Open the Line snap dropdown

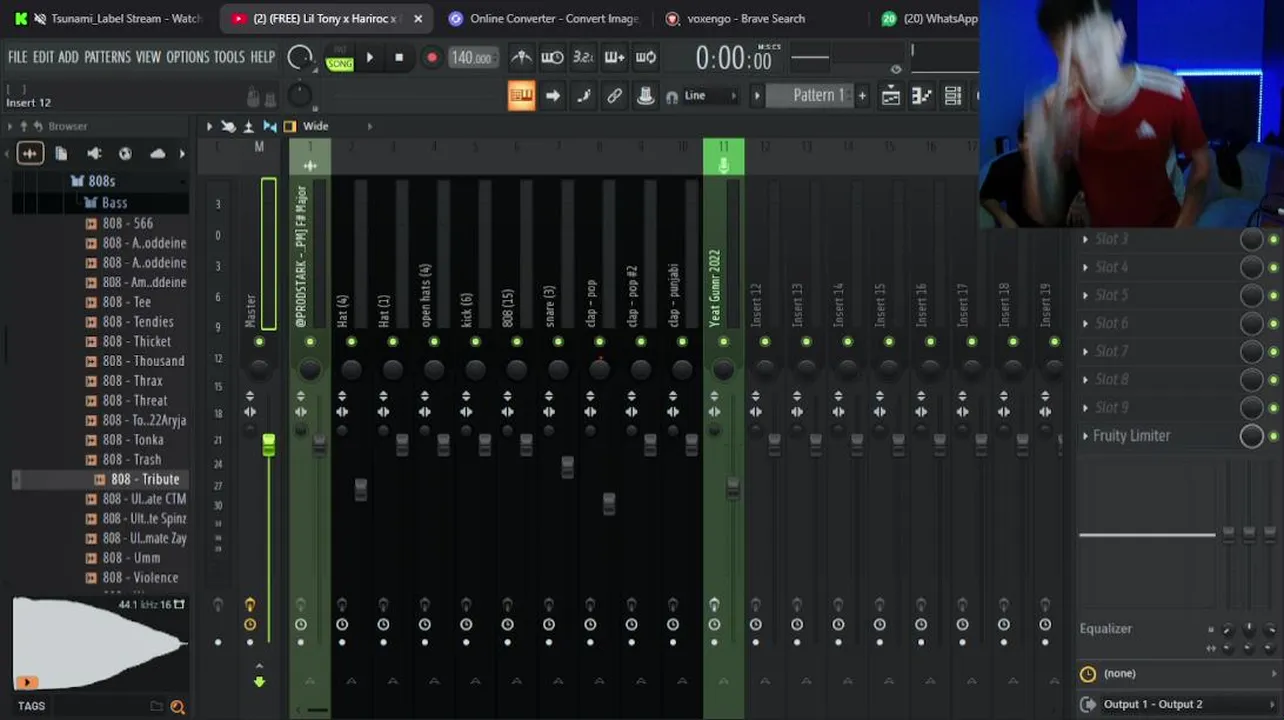click(x=710, y=95)
